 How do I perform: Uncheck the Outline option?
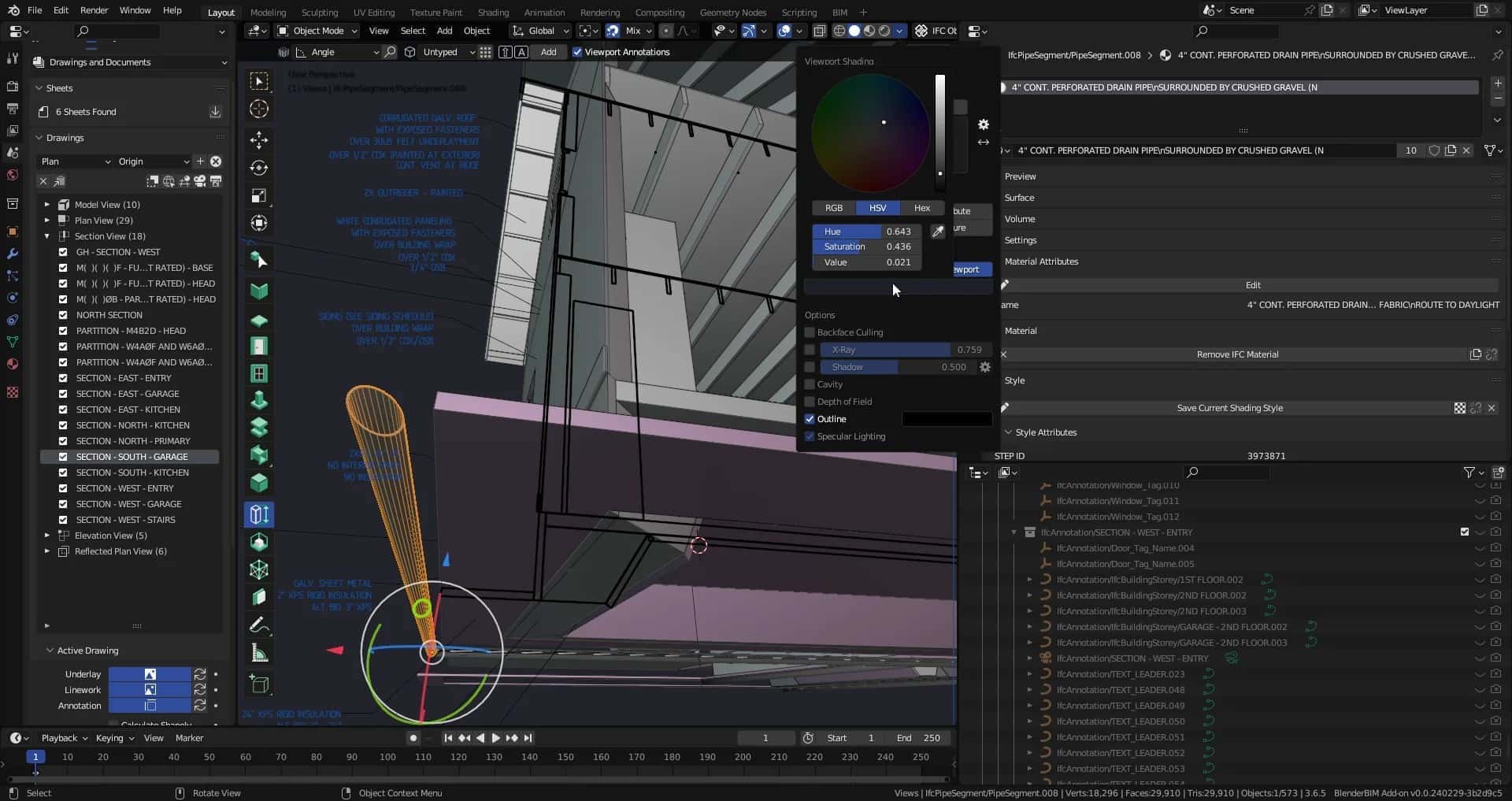810,419
